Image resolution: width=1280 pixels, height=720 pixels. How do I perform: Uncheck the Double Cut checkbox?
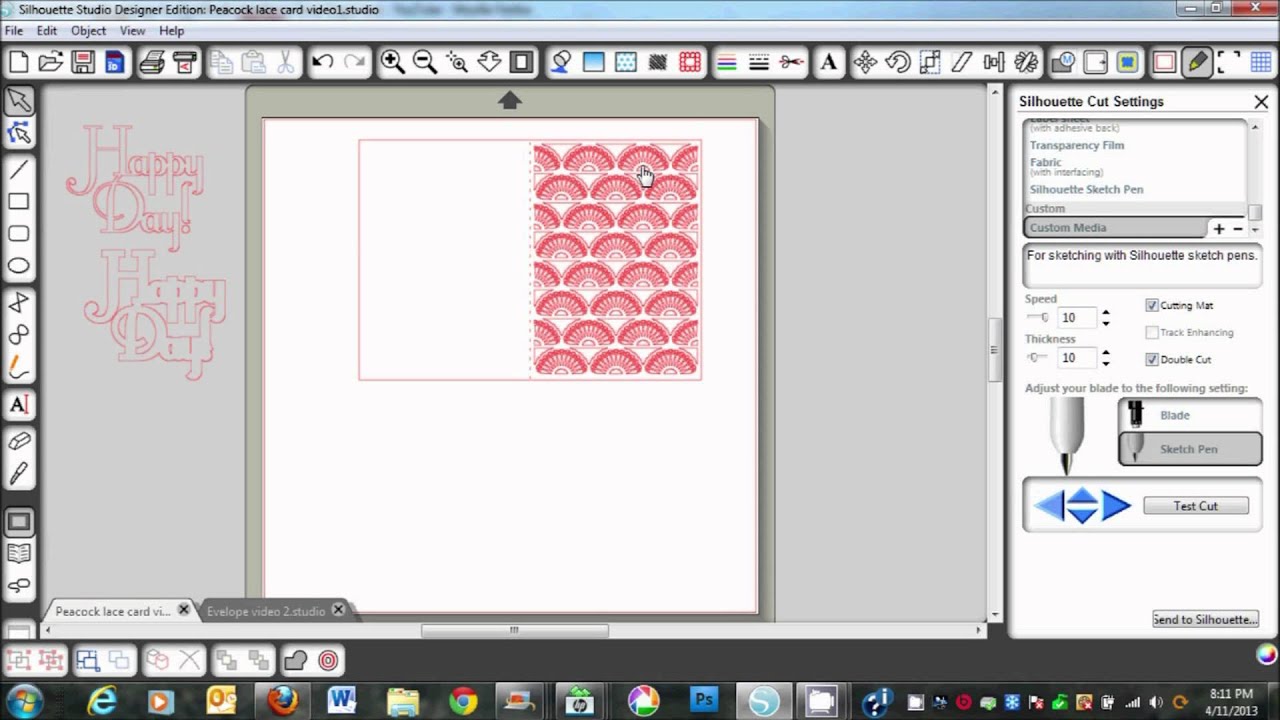click(x=1152, y=359)
